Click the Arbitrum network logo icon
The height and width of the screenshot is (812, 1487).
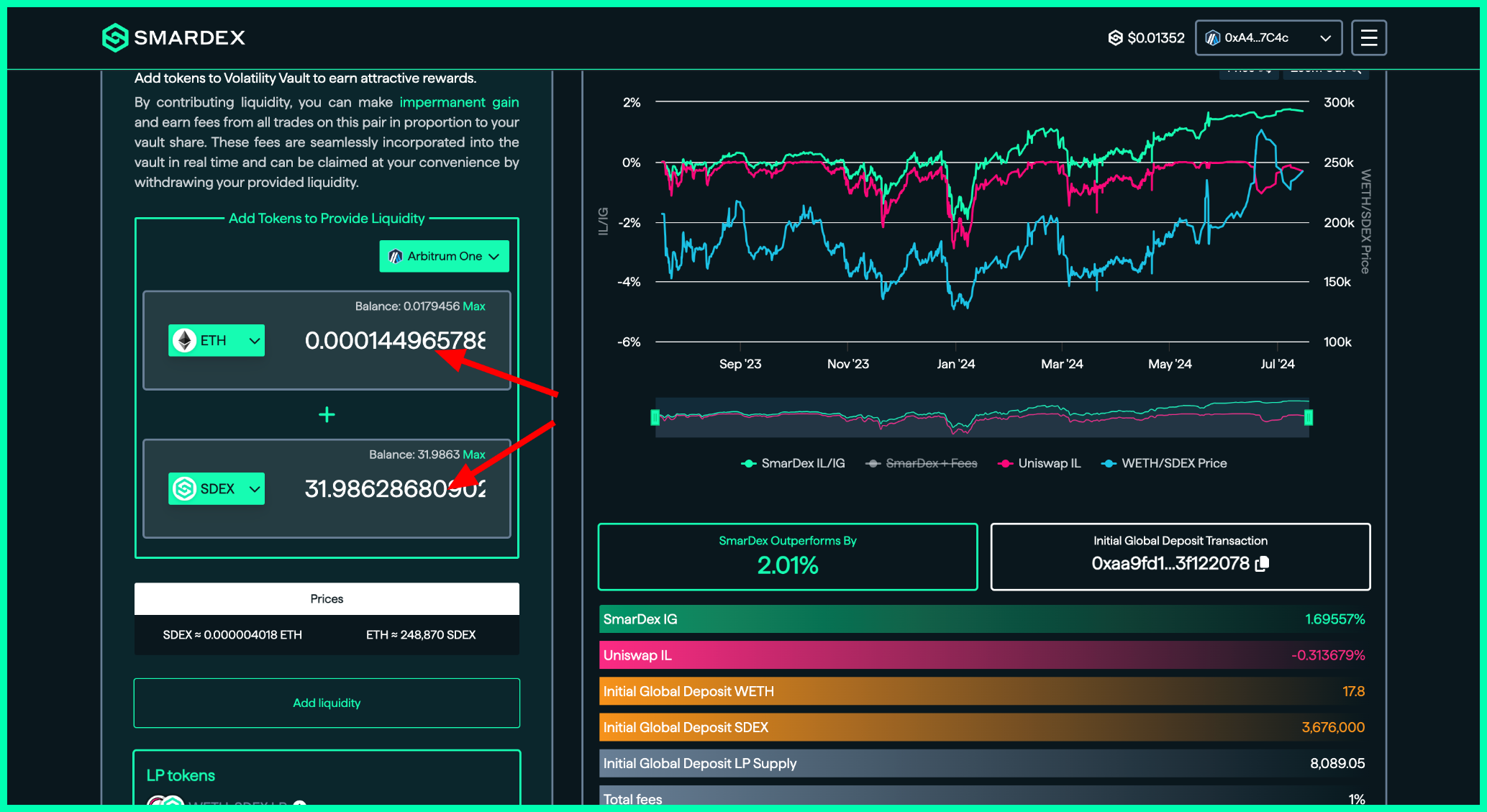[395, 256]
